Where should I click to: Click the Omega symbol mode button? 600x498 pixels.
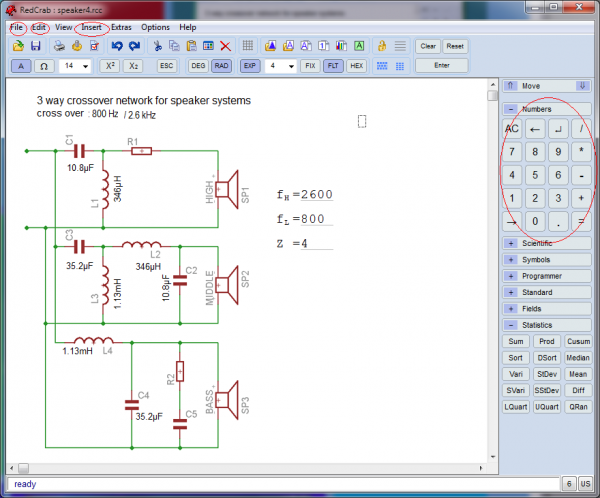45,66
